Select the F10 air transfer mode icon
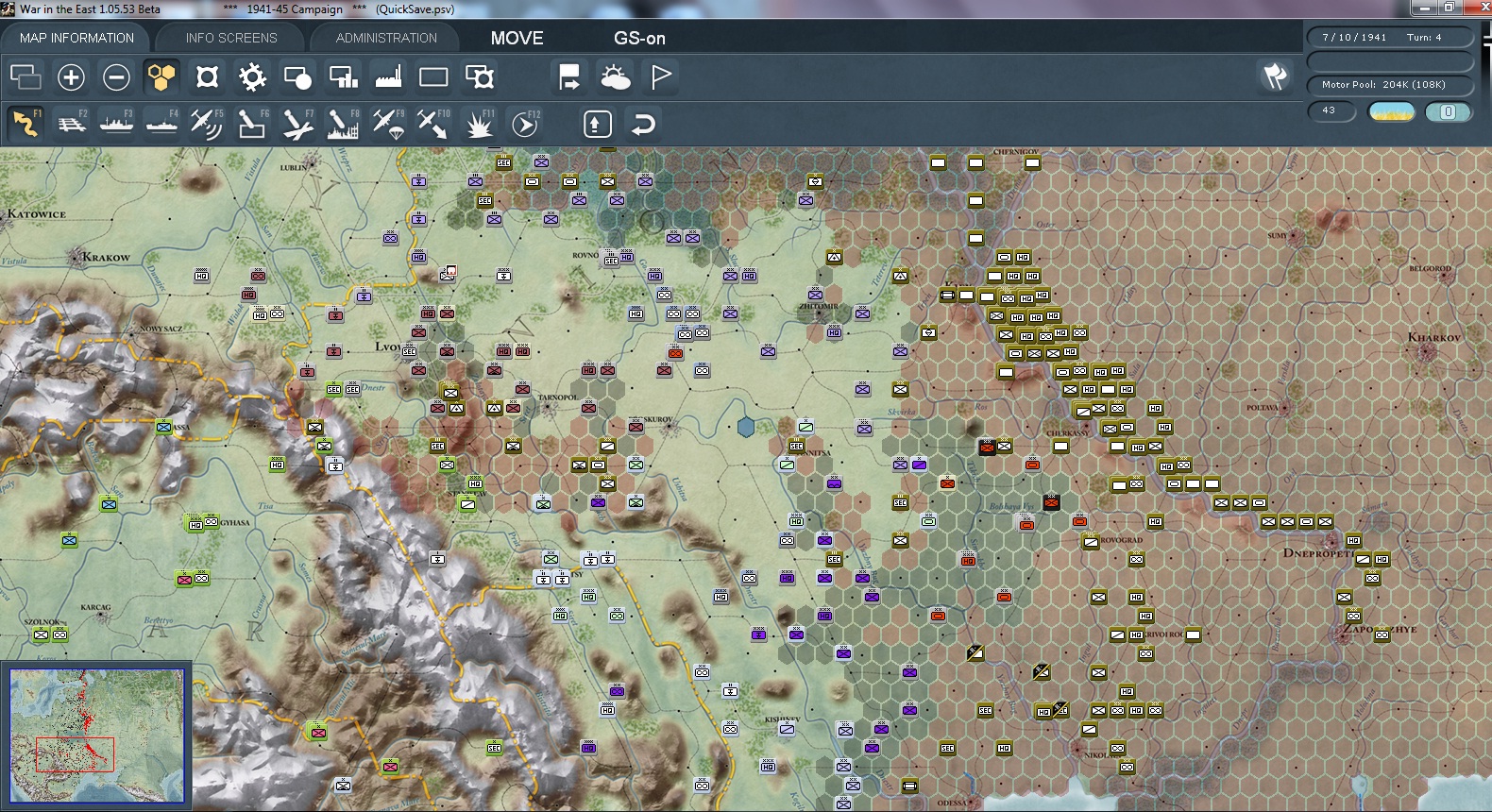The height and width of the screenshot is (812, 1492). pyautogui.click(x=433, y=124)
